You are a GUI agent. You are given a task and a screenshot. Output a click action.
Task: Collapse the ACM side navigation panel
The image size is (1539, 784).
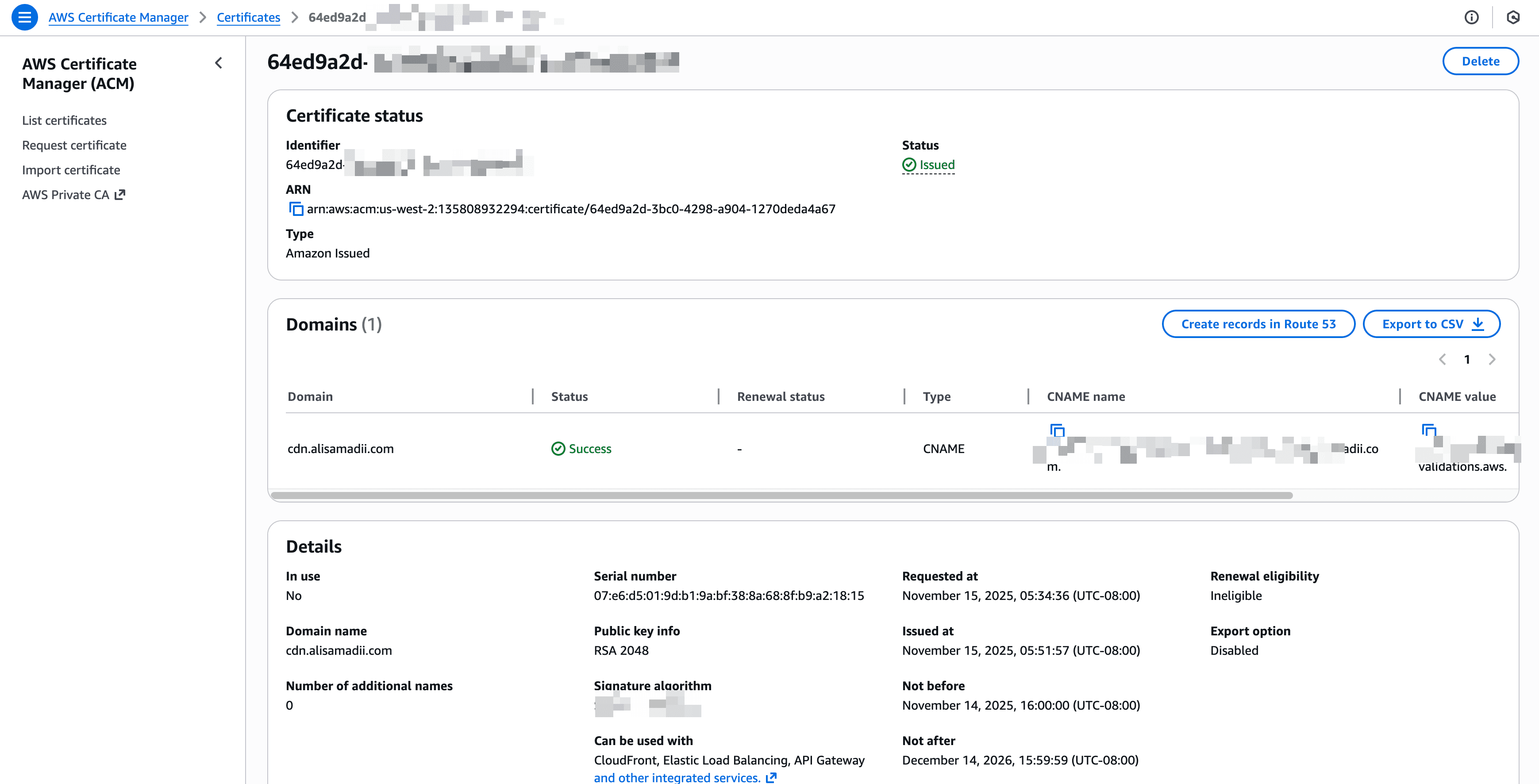(x=219, y=63)
